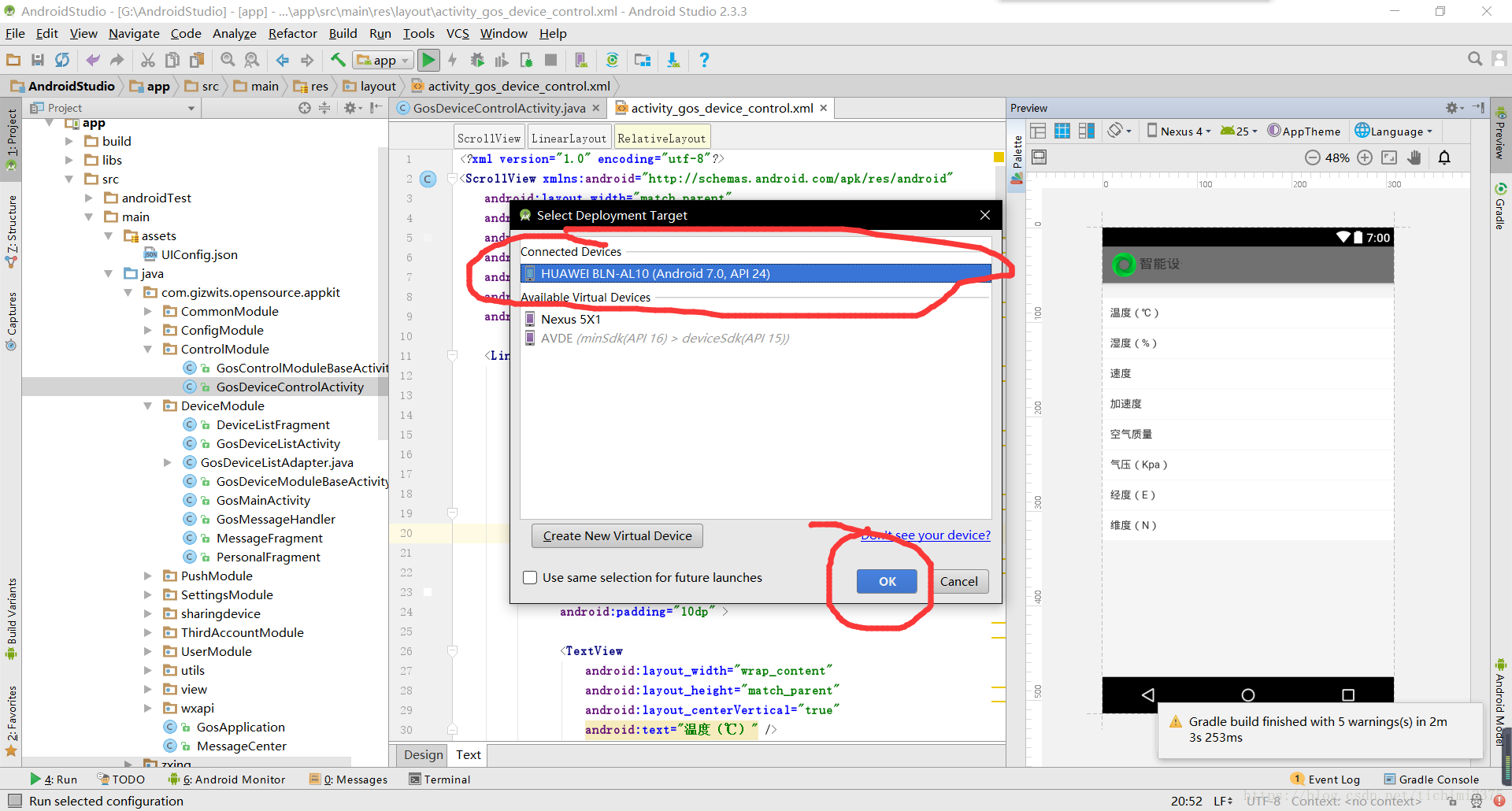Open the Refactor menu

point(292,33)
